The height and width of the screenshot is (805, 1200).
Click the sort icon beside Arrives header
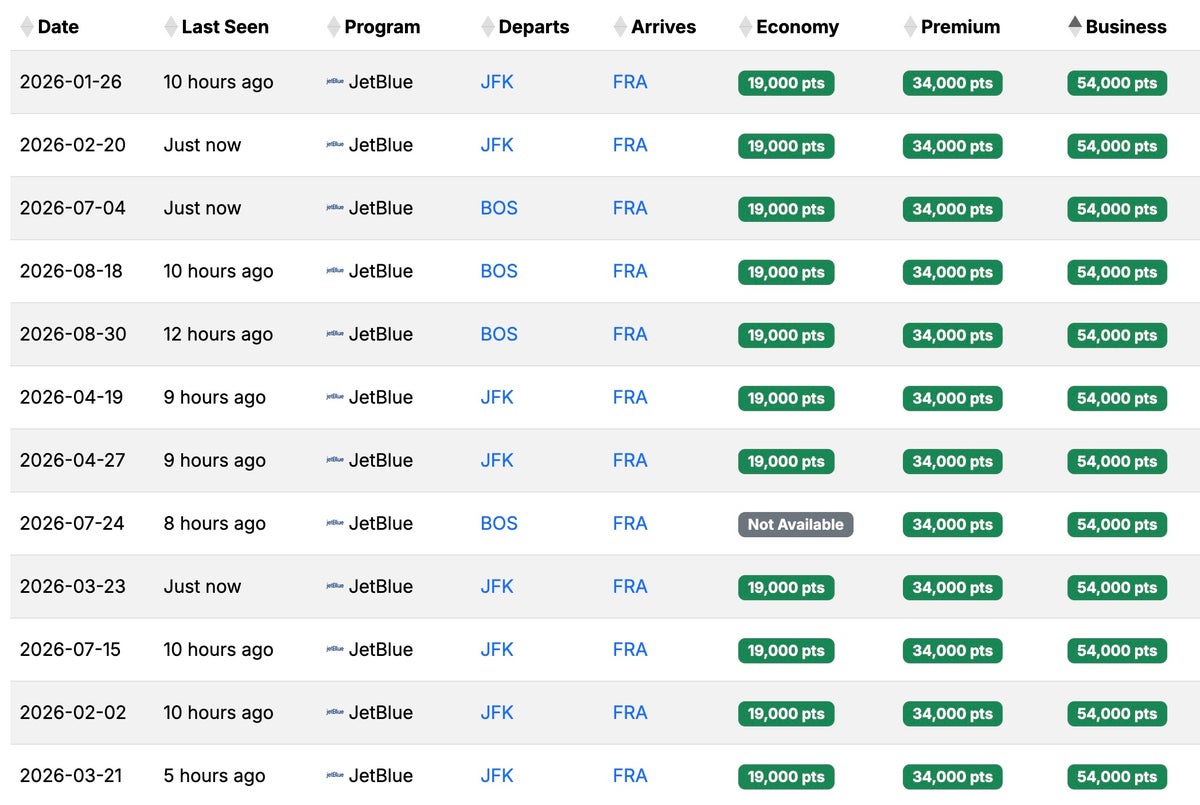621,27
